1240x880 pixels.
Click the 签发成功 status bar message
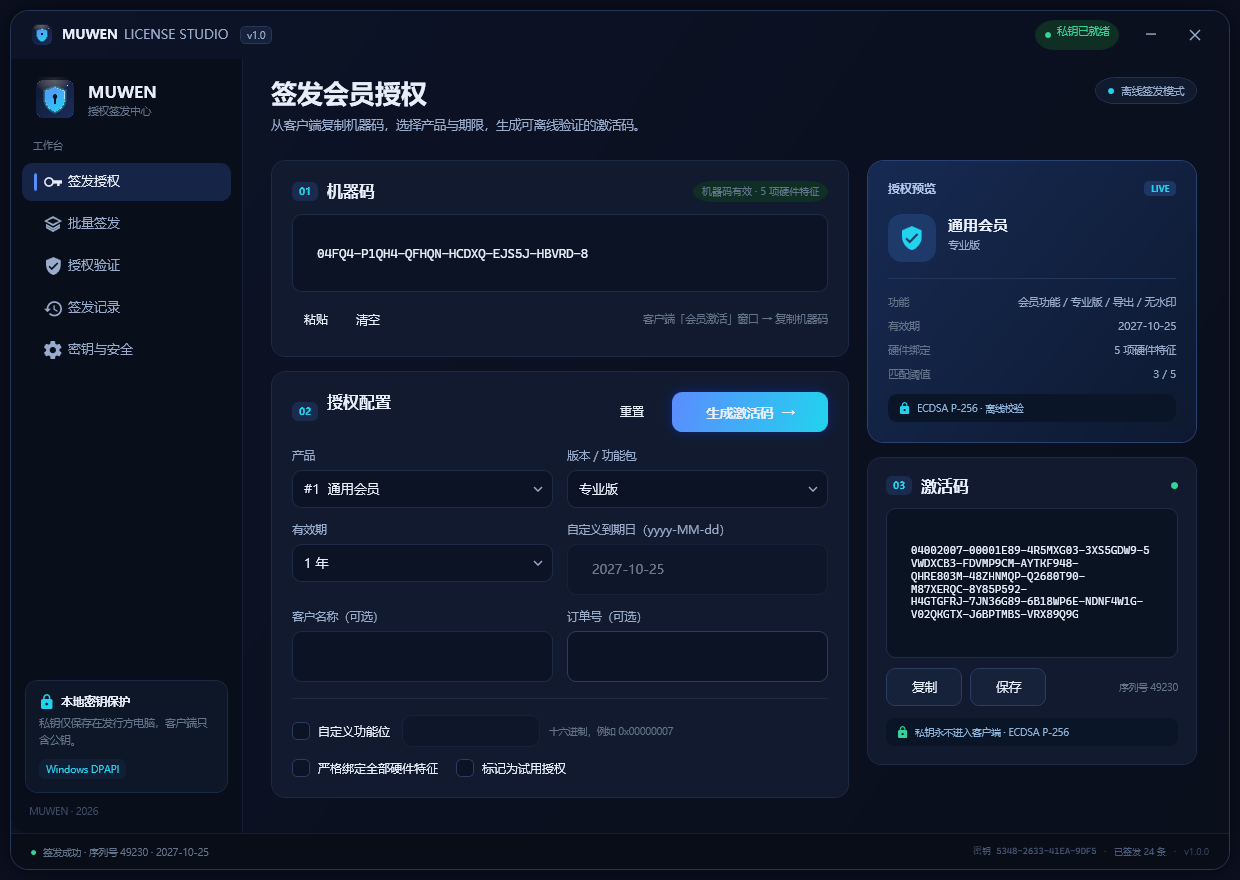click(126, 852)
